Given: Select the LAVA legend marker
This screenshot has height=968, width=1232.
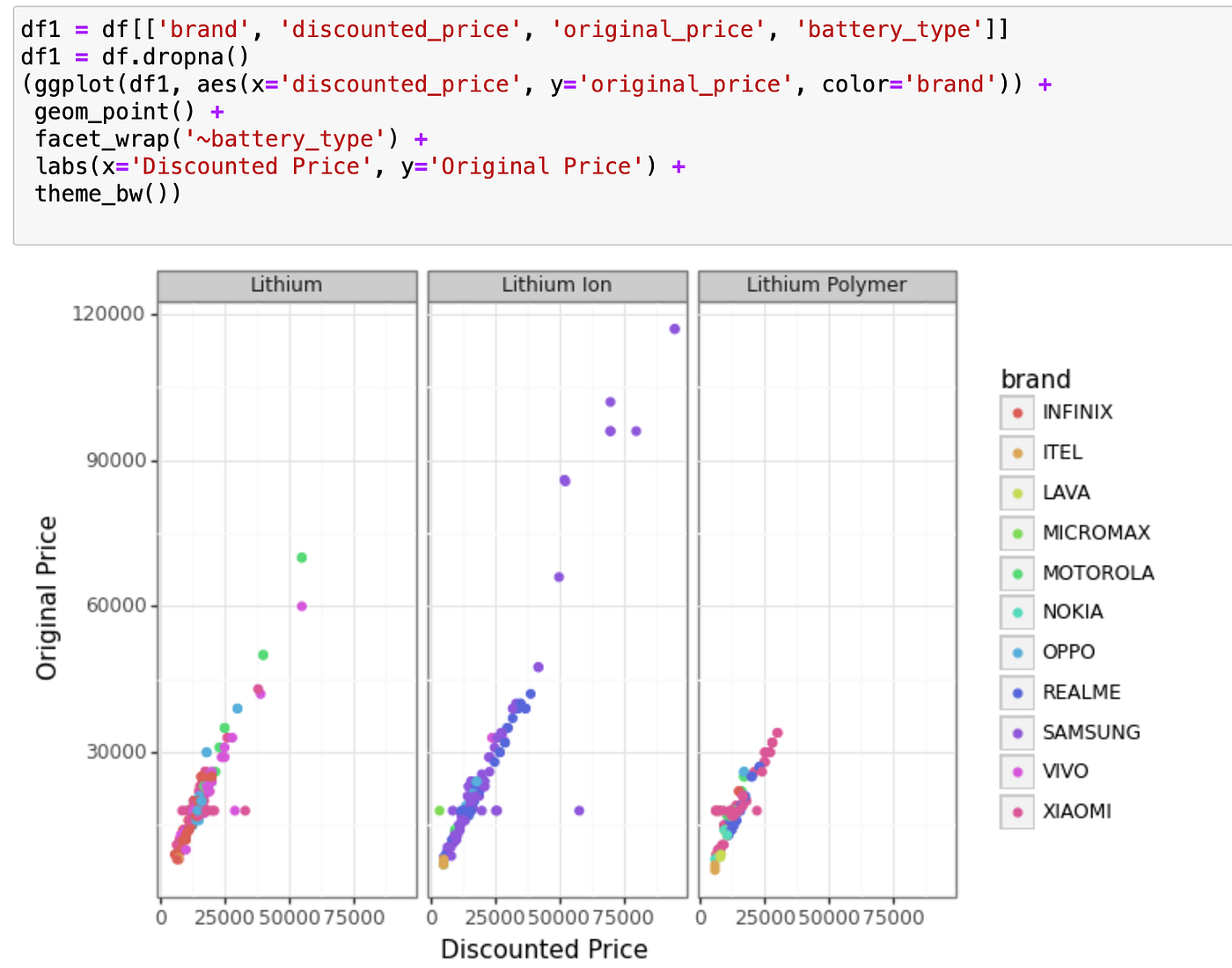Looking at the screenshot, I should click(x=1017, y=493).
